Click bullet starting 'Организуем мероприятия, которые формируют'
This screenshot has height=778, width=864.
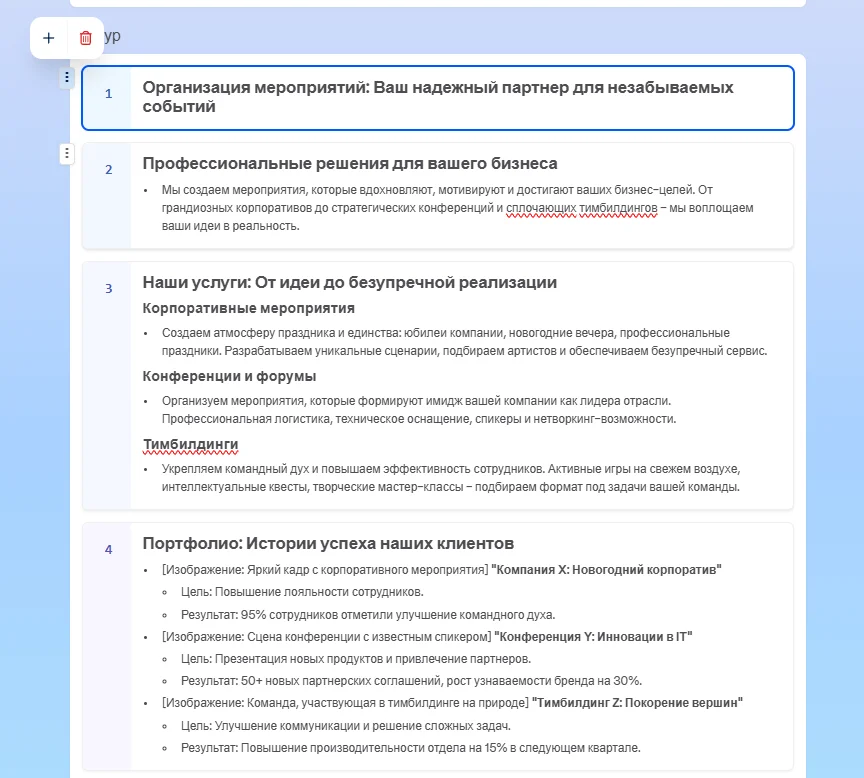pyautogui.click(x=419, y=410)
